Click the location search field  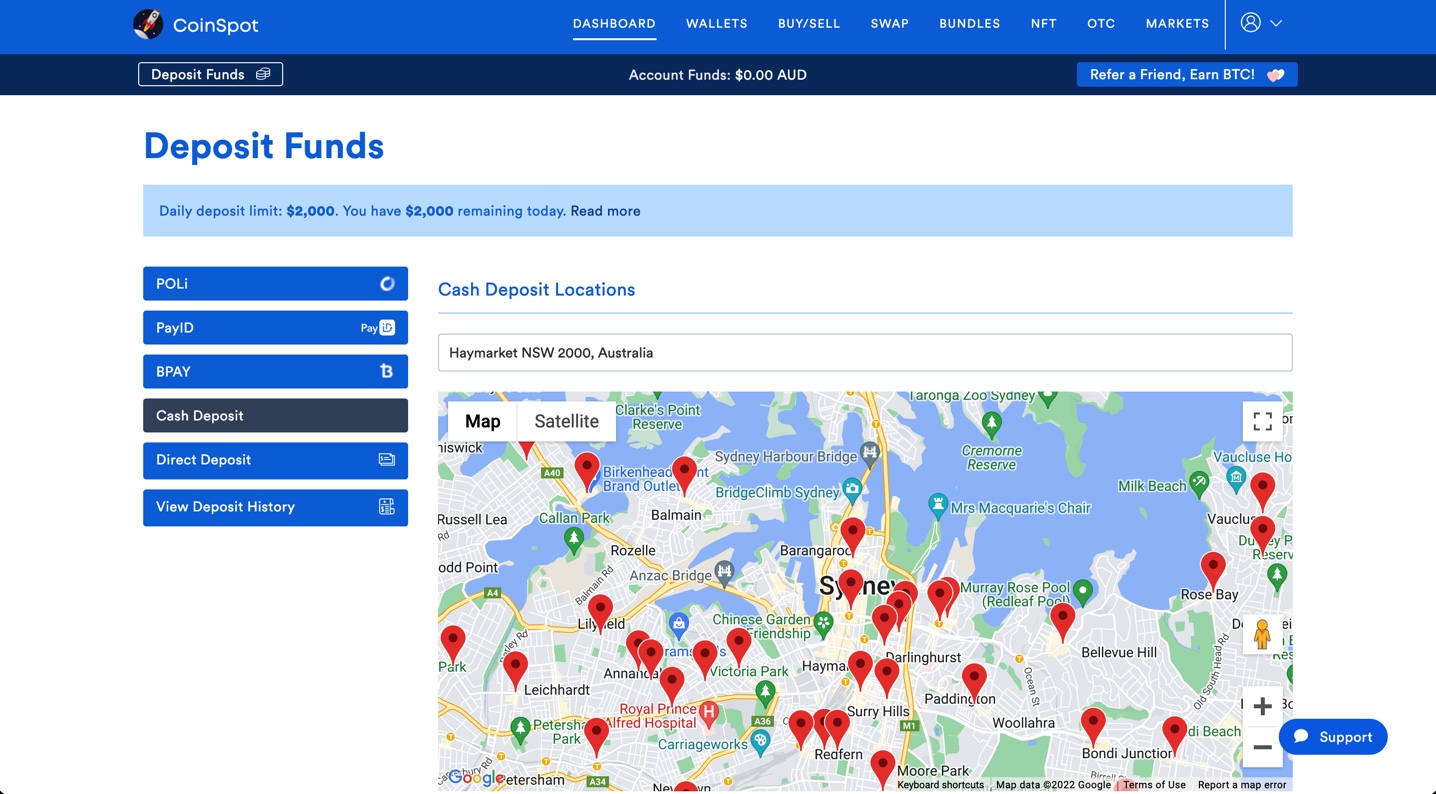pos(865,353)
